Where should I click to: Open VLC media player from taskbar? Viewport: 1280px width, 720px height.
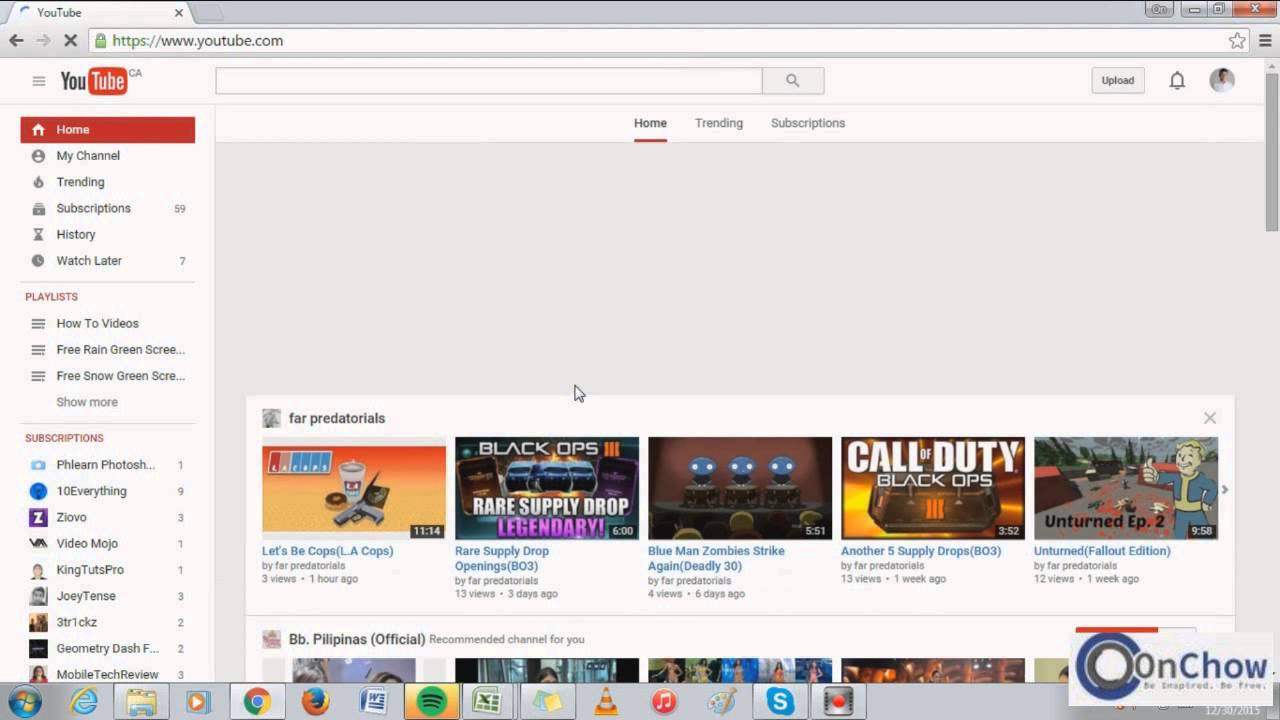[x=606, y=702]
